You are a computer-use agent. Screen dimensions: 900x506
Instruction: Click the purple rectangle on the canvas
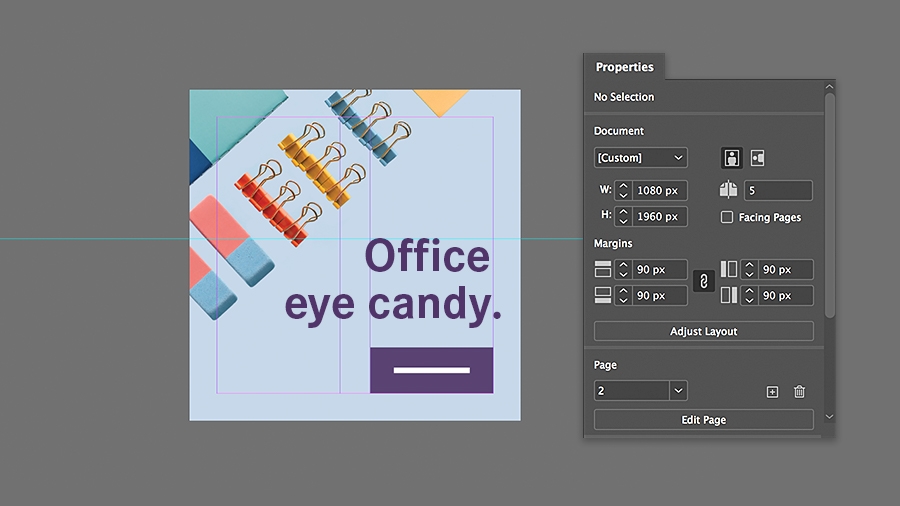(432, 370)
